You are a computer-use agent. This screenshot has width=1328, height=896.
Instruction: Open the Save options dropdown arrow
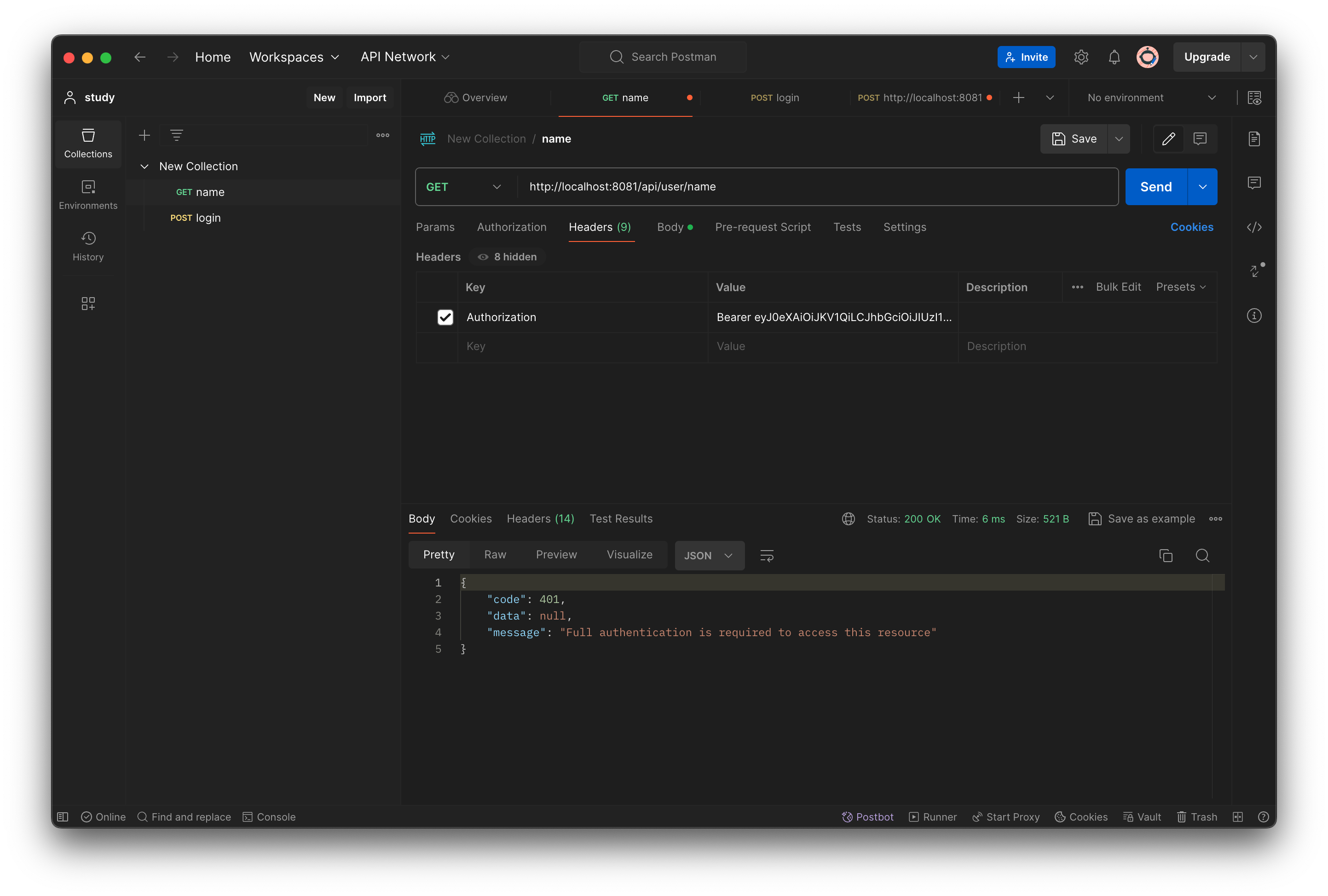pos(1118,139)
